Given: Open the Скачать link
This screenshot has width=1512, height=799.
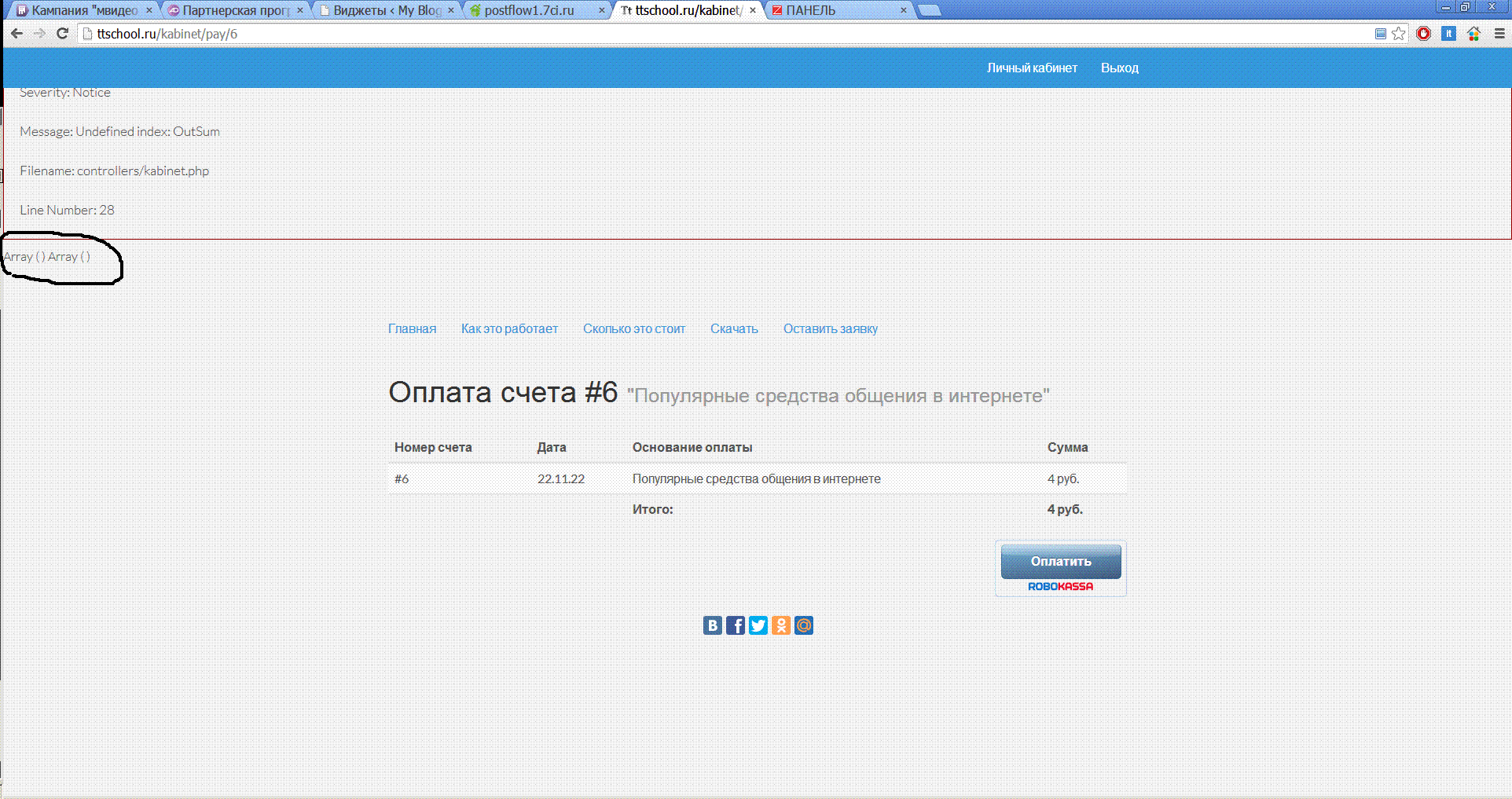Looking at the screenshot, I should coord(734,329).
